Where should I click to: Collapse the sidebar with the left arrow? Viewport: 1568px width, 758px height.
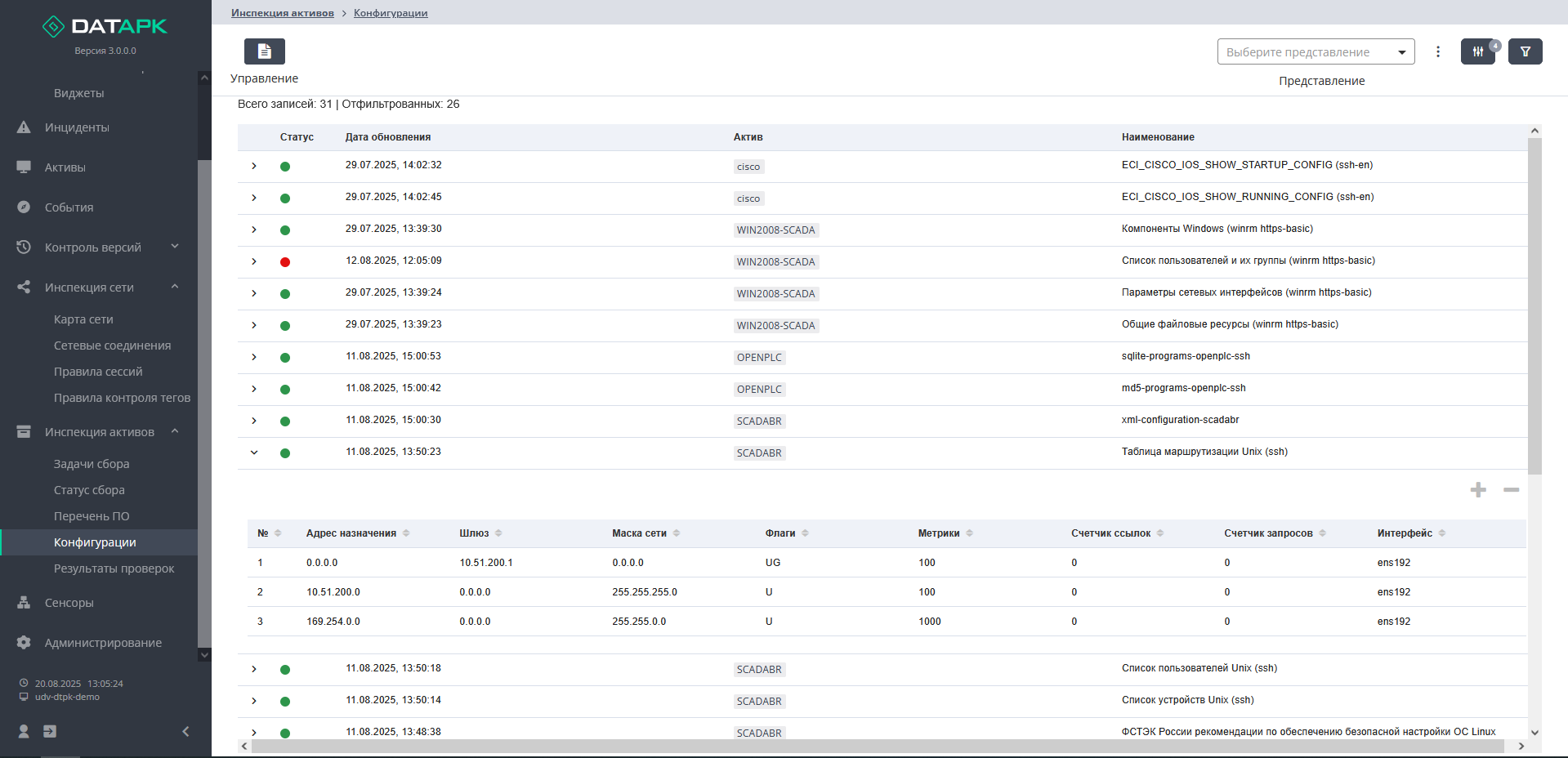185,731
